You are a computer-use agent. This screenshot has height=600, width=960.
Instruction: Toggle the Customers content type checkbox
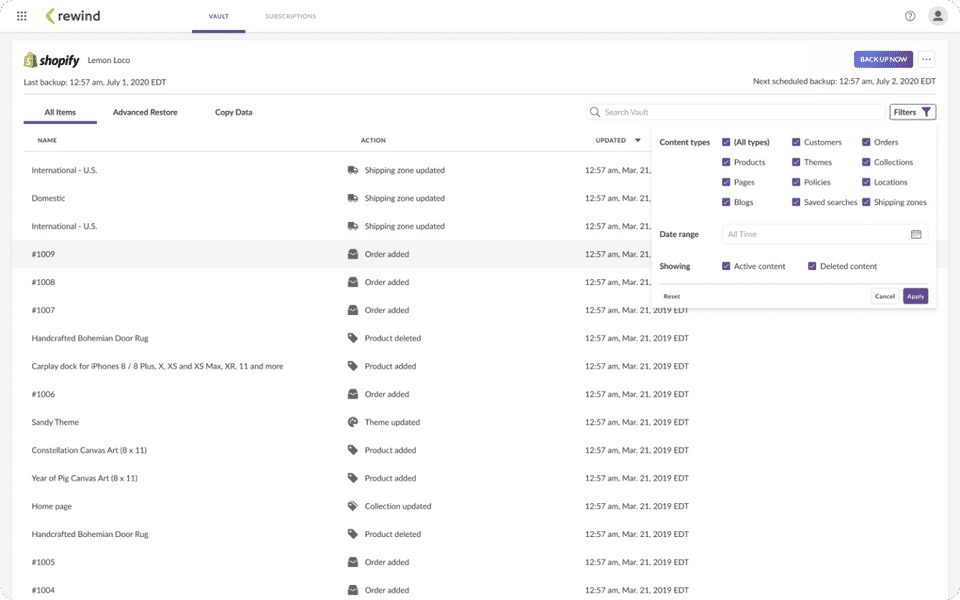click(x=796, y=142)
